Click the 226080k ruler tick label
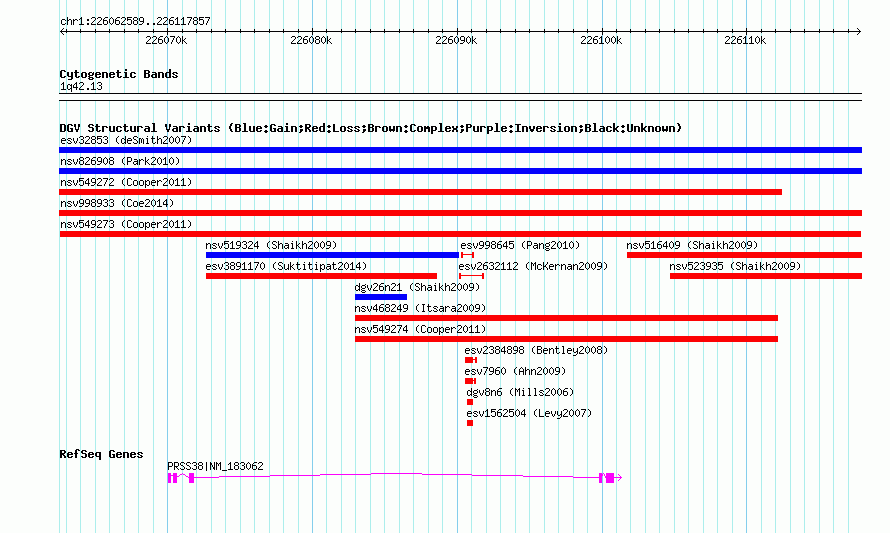 click(311, 41)
